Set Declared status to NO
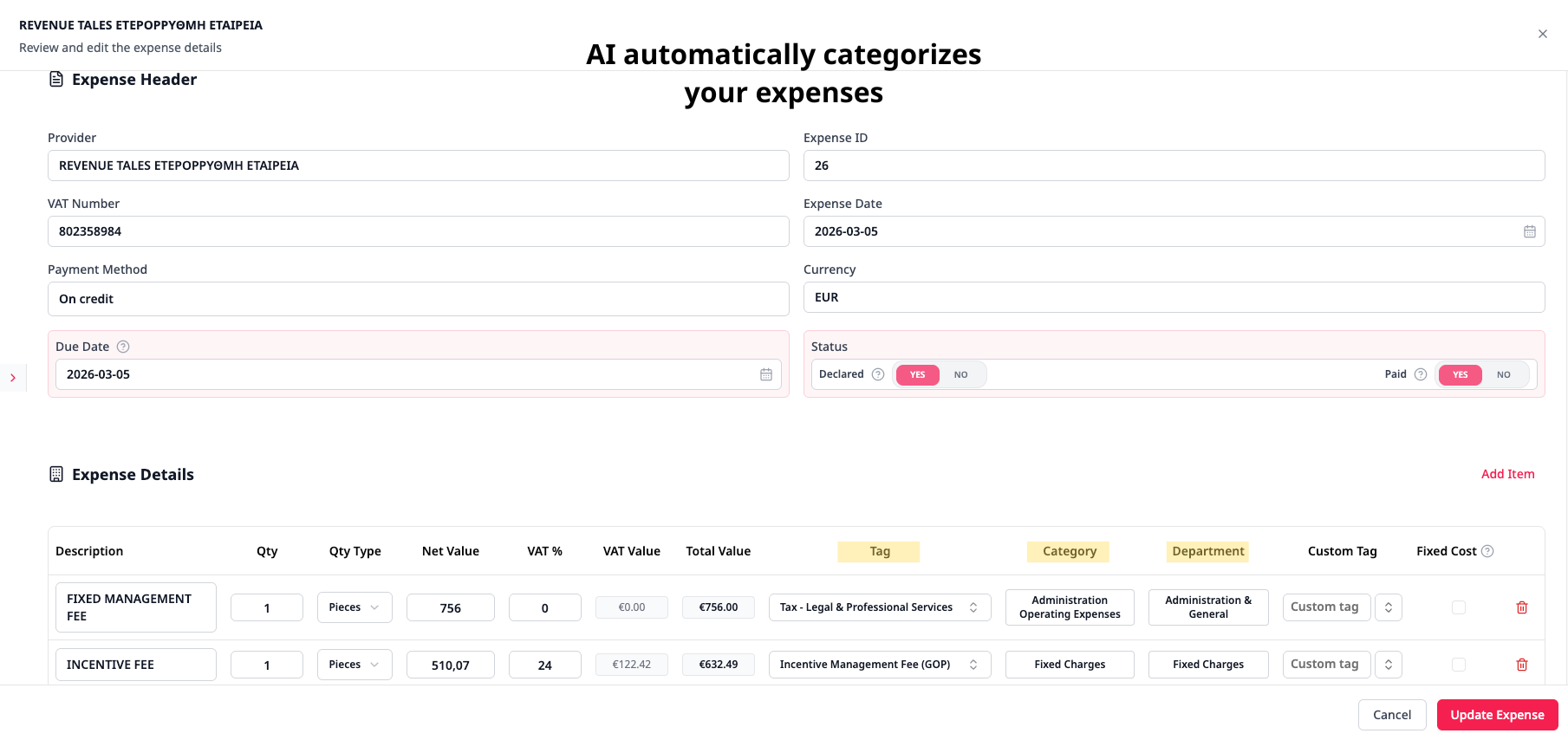 point(960,374)
